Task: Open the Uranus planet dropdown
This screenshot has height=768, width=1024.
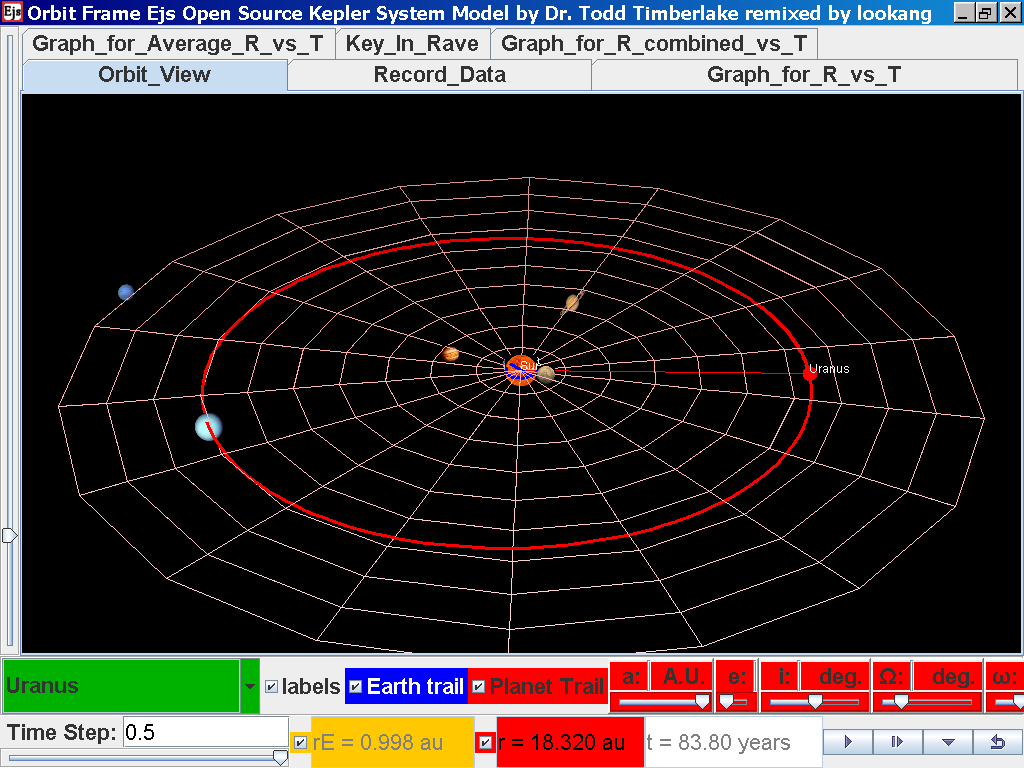Action: click(x=249, y=687)
